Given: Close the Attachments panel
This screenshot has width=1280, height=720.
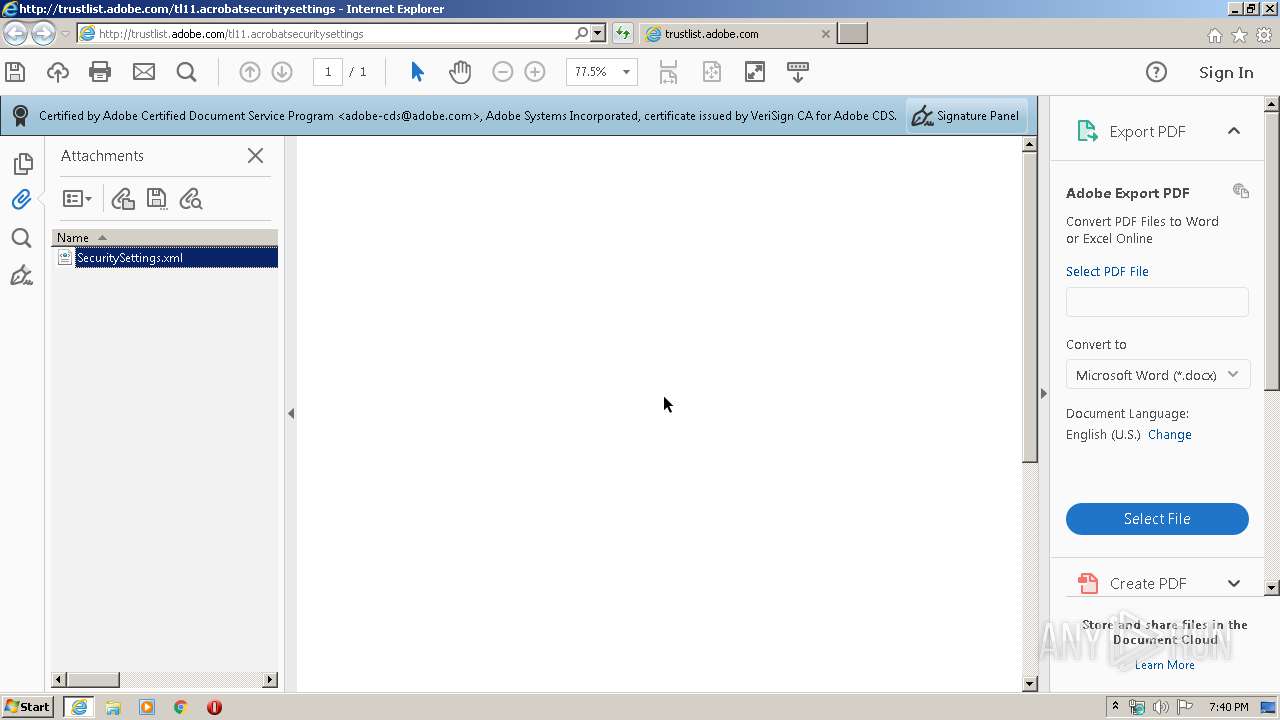Looking at the screenshot, I should (x=255, y=156).
